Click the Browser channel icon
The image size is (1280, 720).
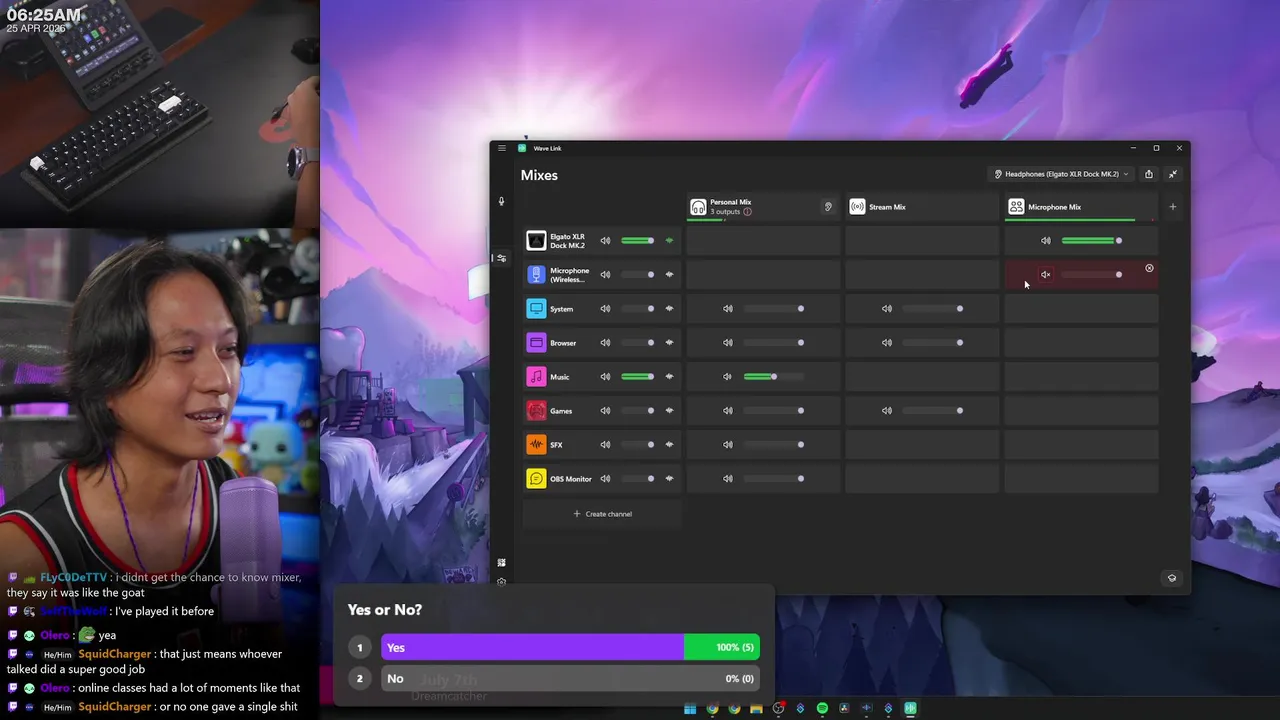[536, 343]
